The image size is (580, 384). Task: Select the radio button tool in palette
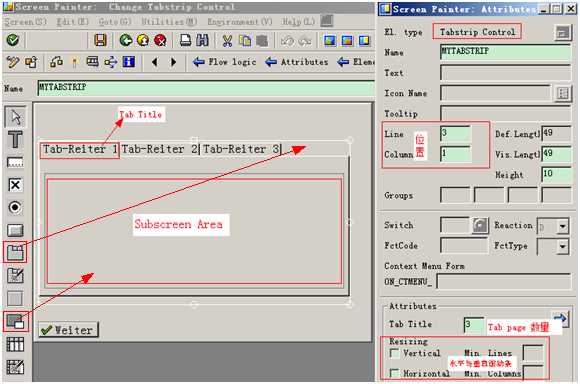point(15,208)
